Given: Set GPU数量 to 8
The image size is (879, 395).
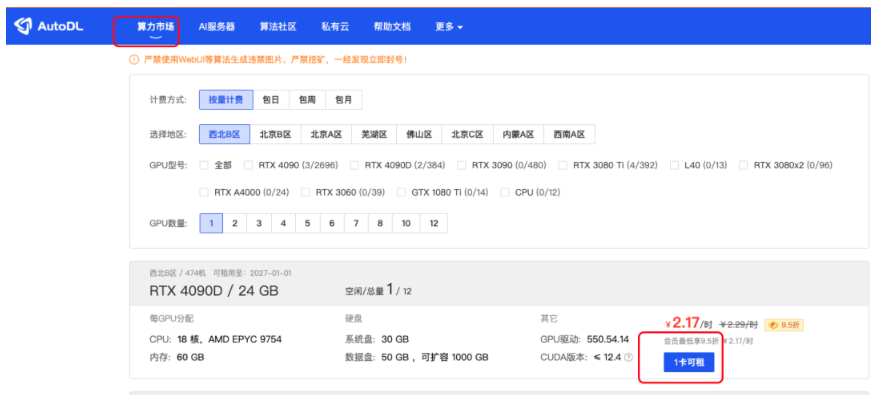Looking at the screenshot, I should coord(380,223).
